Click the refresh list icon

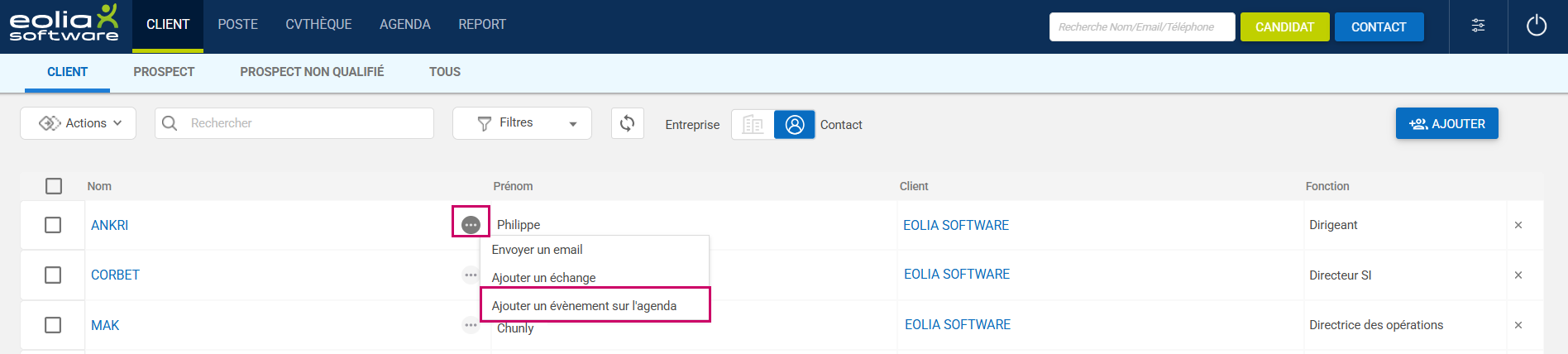(627, 123)
